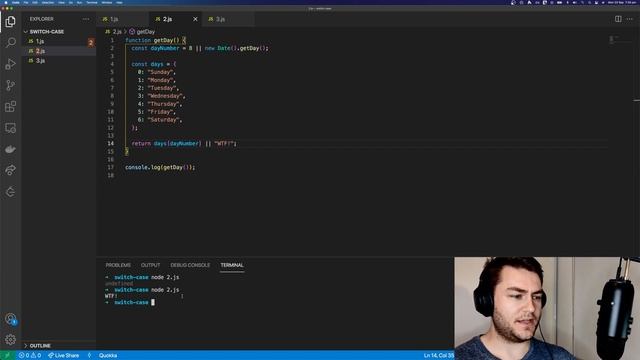Click "function getDay()" on line 1
Viewport: 640px width, 360px height.
pyautogui.click(x=152, y=40)
